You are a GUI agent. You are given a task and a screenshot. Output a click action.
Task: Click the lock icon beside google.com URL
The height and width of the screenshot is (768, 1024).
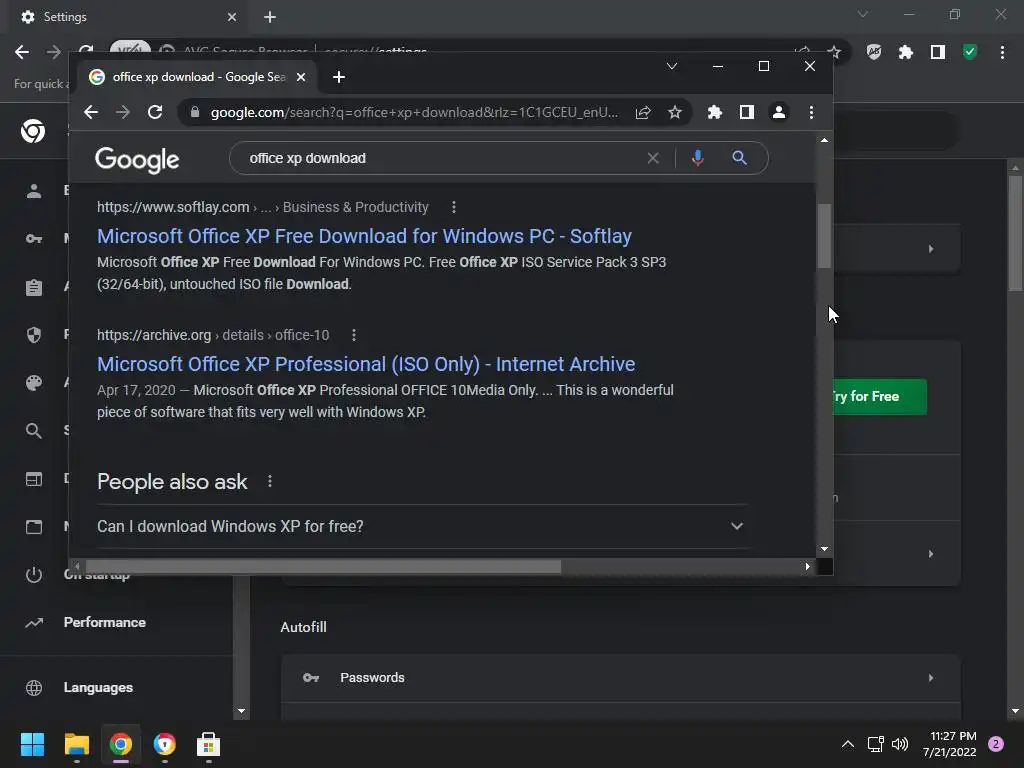[195, 112]
